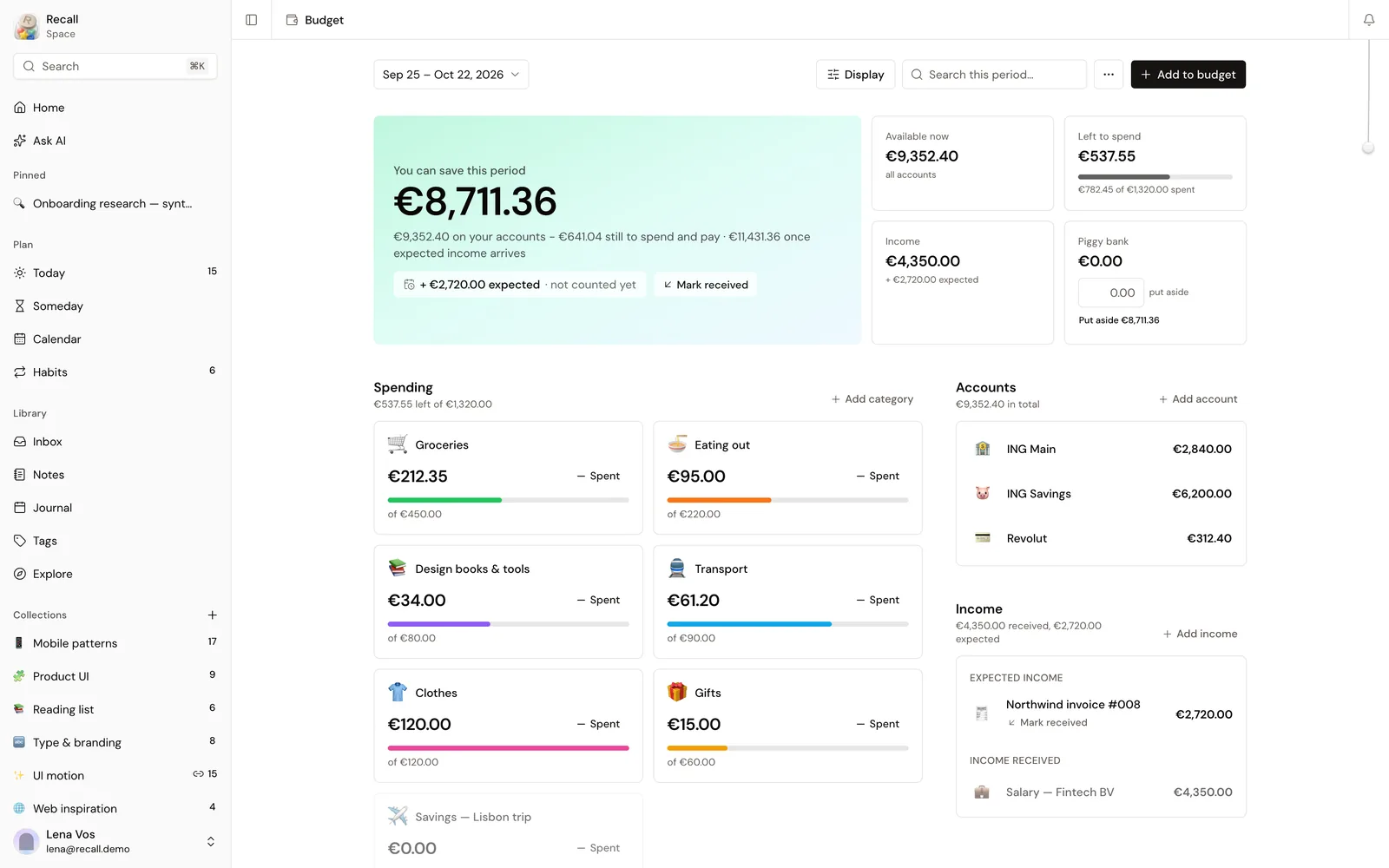Open the notifications bell
Image resolution: width=1389 pixels, height=868 pixels.
(1369, 20)
